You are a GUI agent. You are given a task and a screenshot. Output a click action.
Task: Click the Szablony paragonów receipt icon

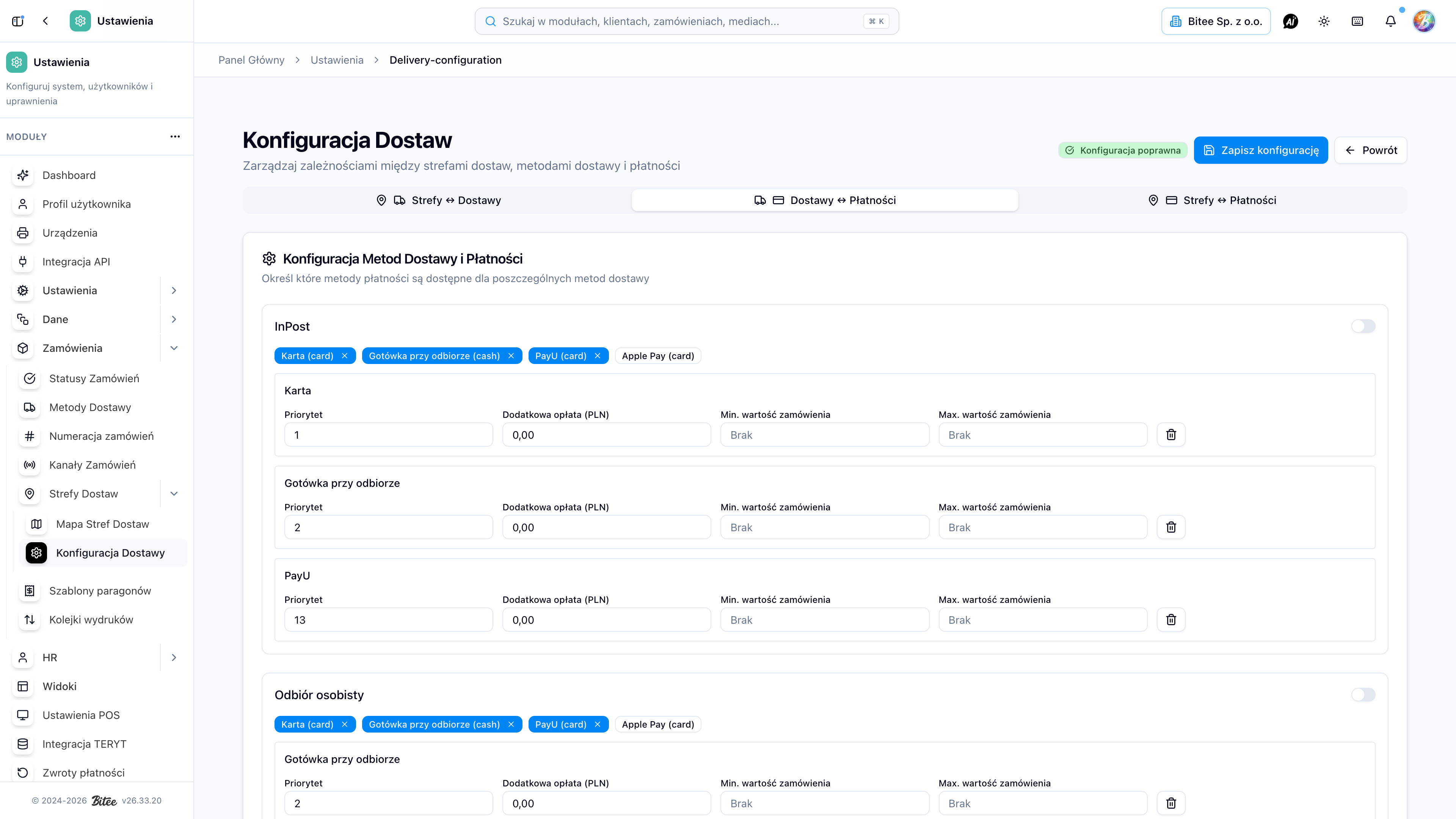[30, 591]
